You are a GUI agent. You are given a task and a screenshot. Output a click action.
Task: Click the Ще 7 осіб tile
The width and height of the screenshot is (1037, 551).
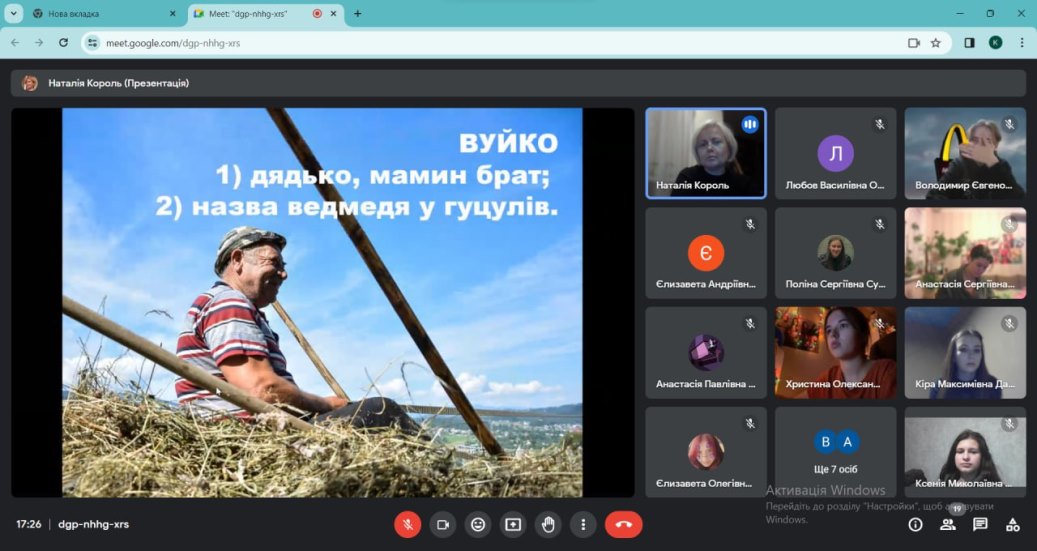(835, 452)
